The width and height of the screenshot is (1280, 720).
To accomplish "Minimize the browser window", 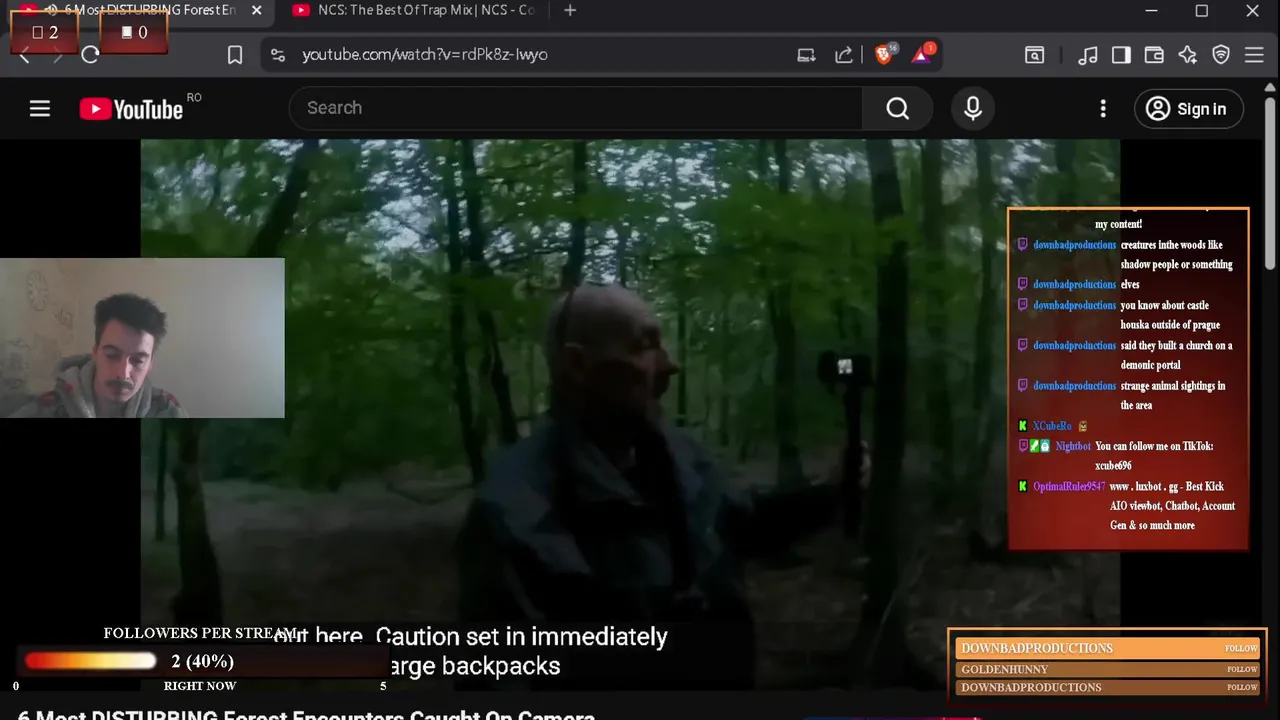I will click(x=1151, y=11).
